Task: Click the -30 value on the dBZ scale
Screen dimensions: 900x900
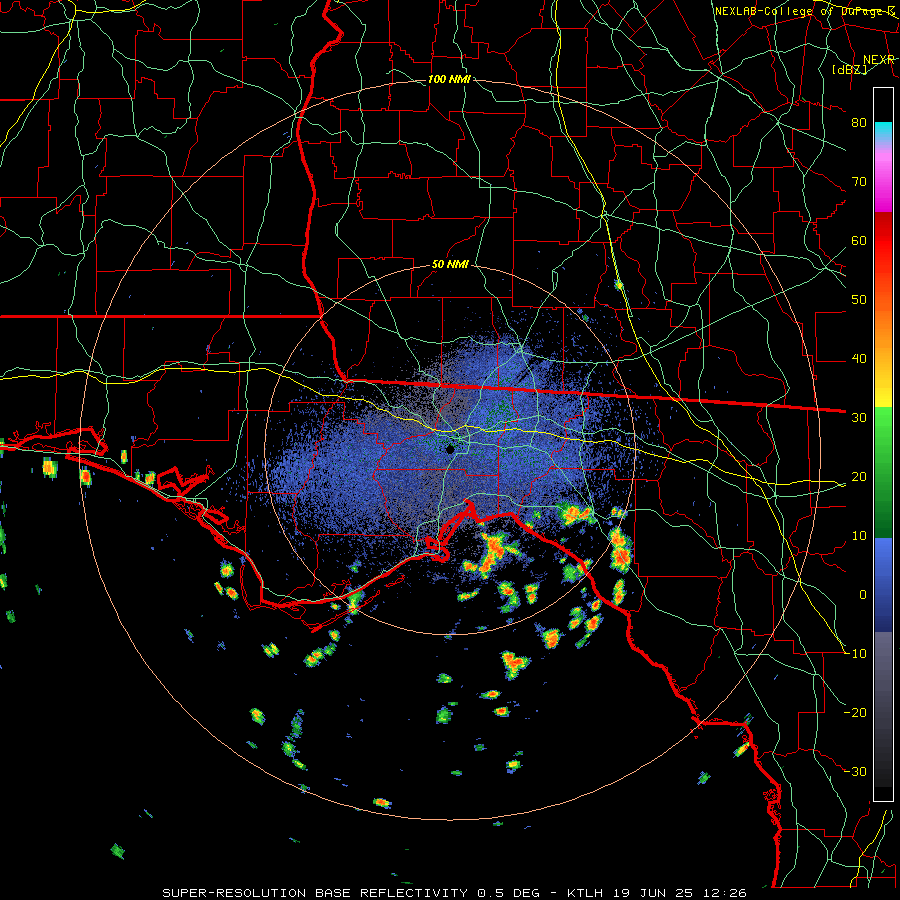Action: point(855,772)
